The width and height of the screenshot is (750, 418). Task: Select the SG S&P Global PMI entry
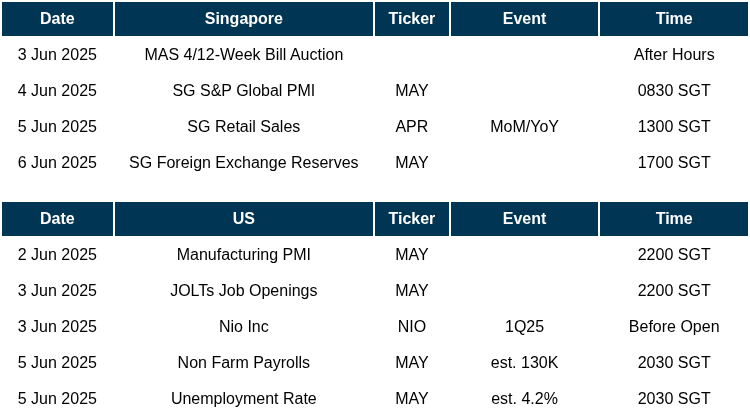click(243, 90)
